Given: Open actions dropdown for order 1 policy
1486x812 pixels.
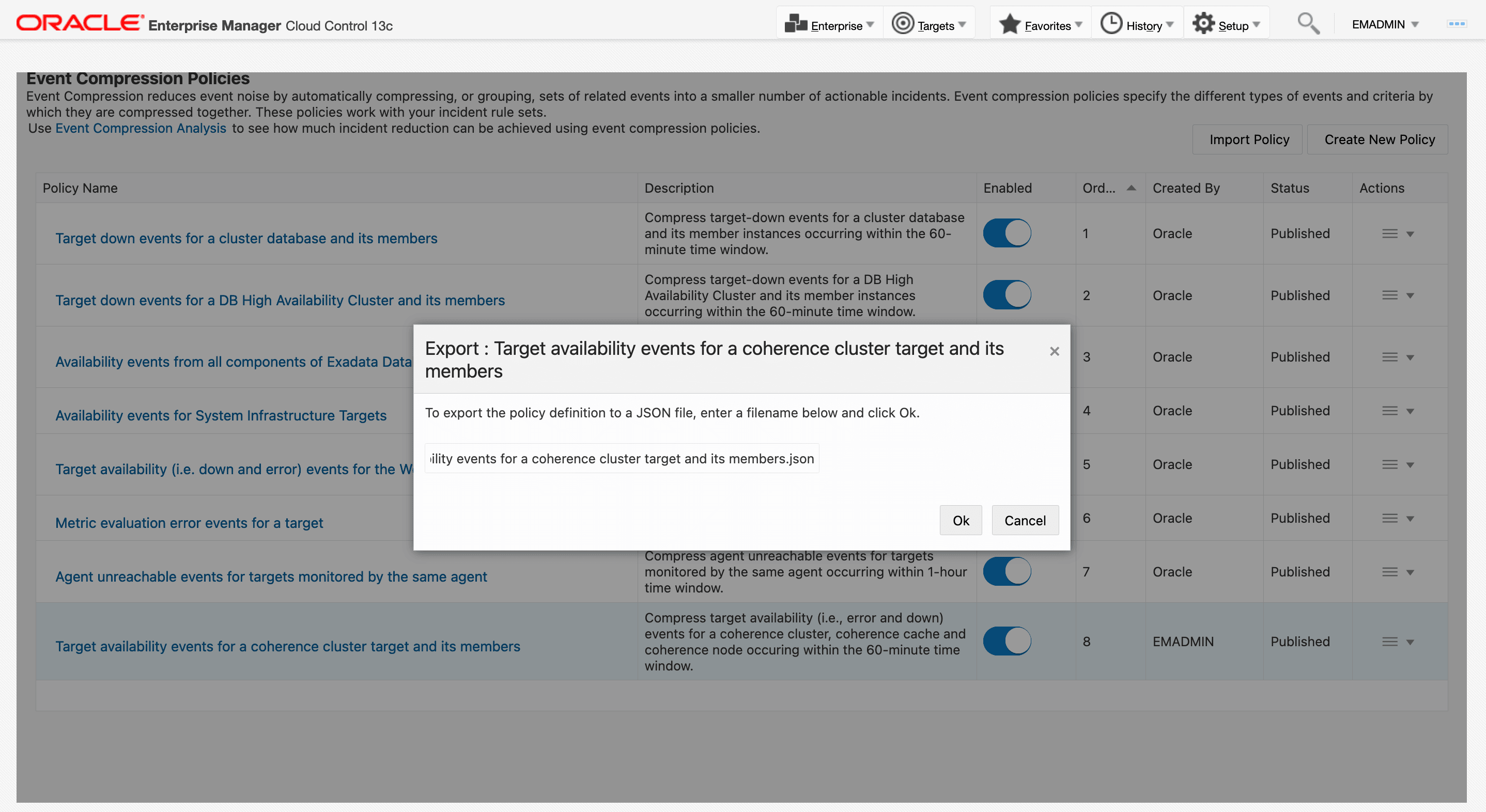Looking at the screenshot, I should pyautogui.click(x=1397, y=233).
